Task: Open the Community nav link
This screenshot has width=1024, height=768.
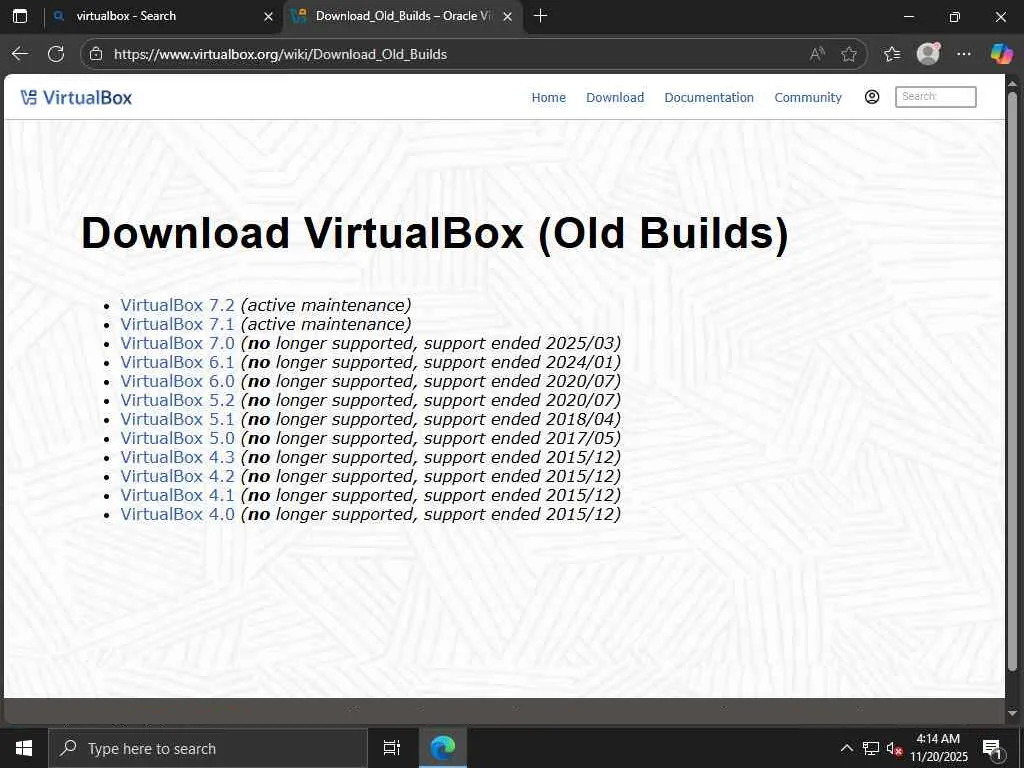Action: click(x=808, y=97)
